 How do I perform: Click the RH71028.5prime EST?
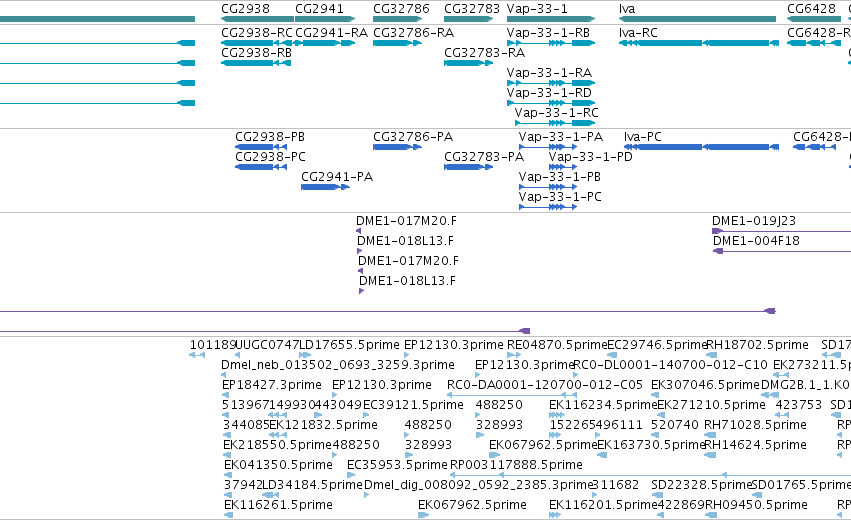click(709, 436)
